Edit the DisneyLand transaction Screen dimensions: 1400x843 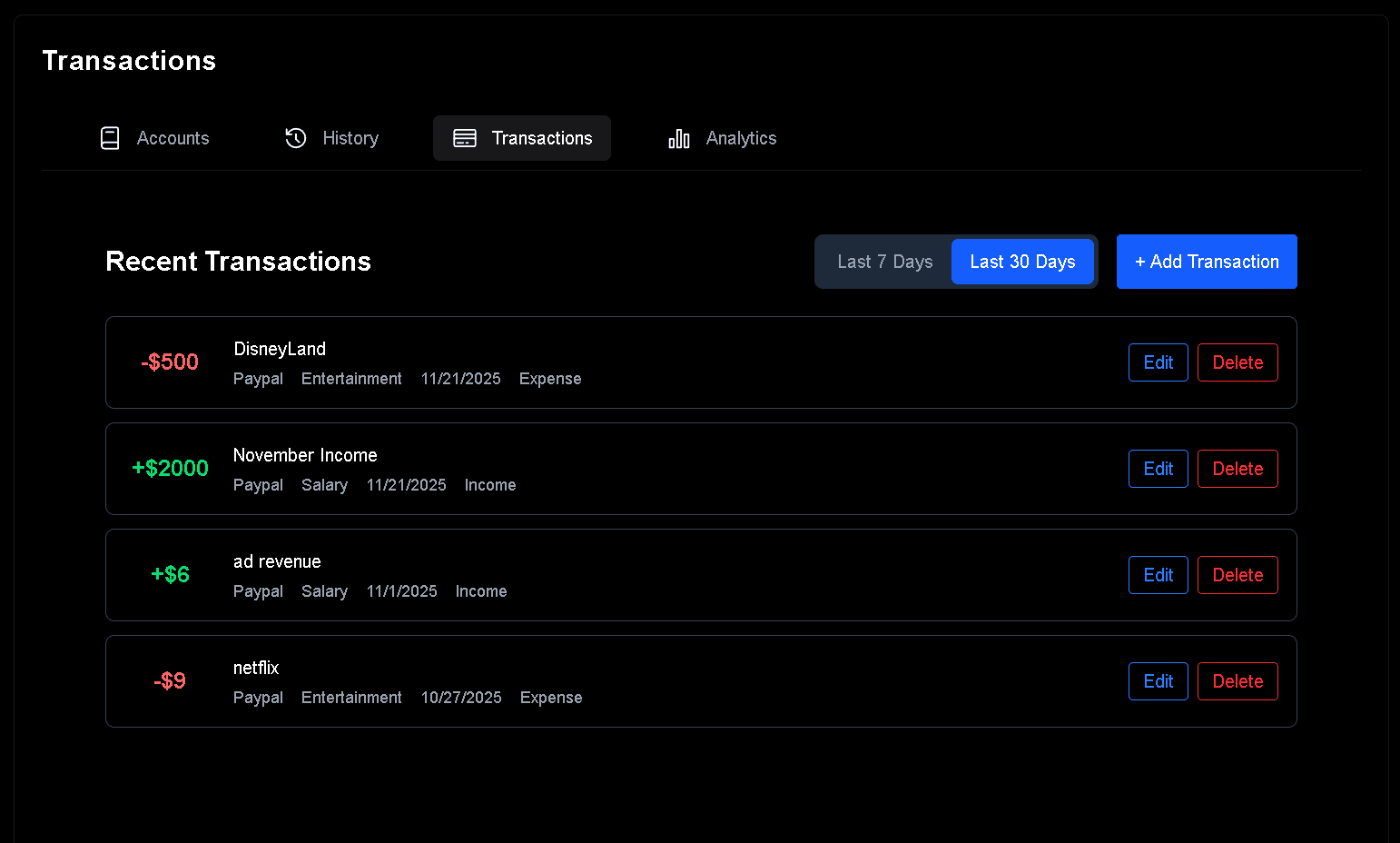point(1158,362)
